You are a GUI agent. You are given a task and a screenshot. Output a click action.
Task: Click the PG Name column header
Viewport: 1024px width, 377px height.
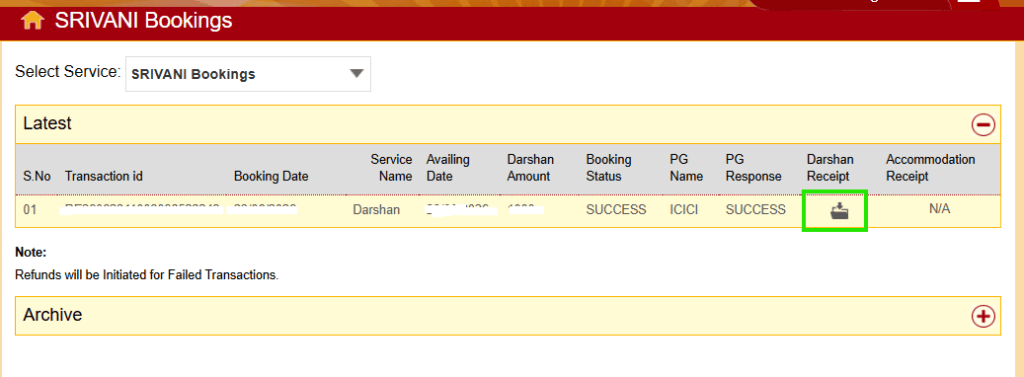point(686,168)
